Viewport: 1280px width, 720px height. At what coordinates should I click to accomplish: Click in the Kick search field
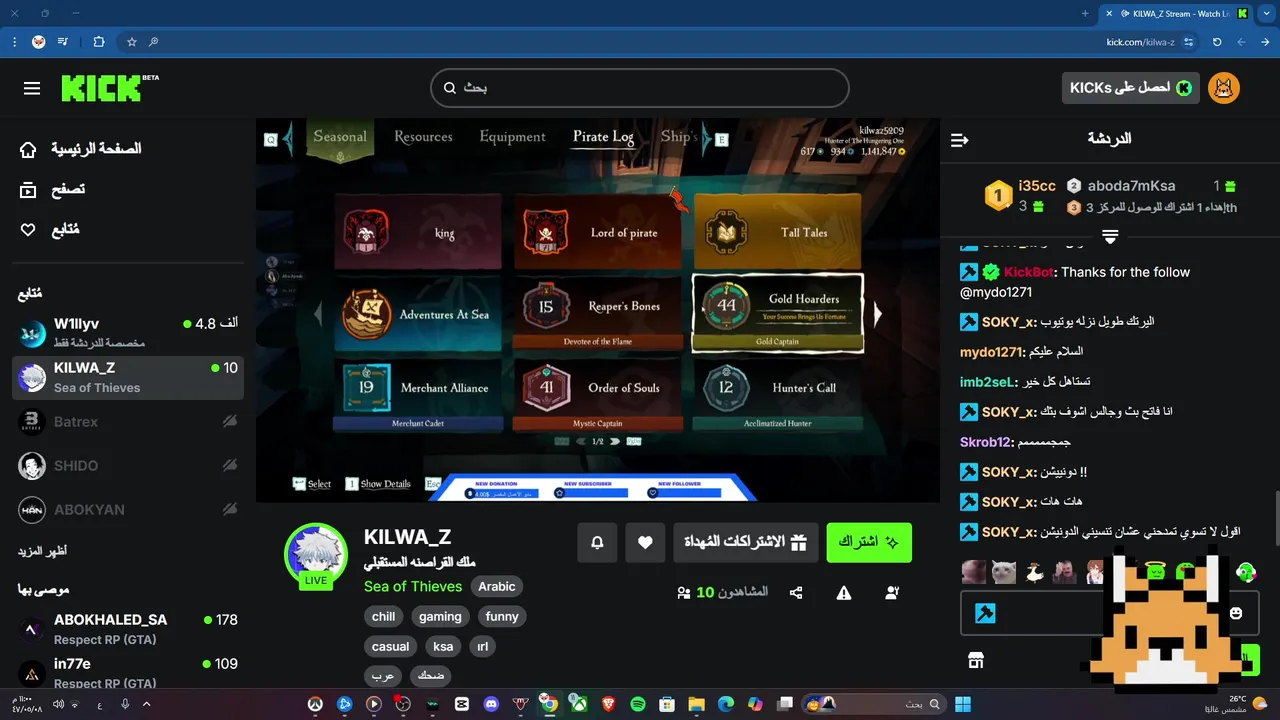[640, 88]
